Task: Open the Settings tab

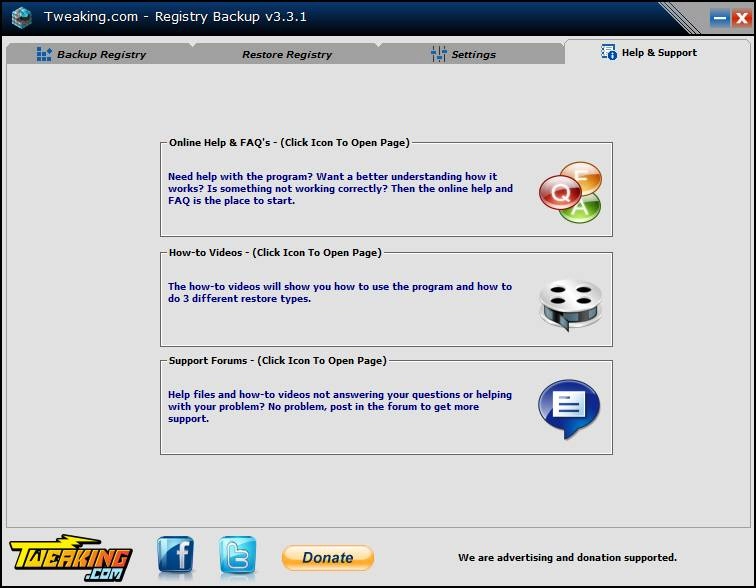Action: (x=472, y=54)
